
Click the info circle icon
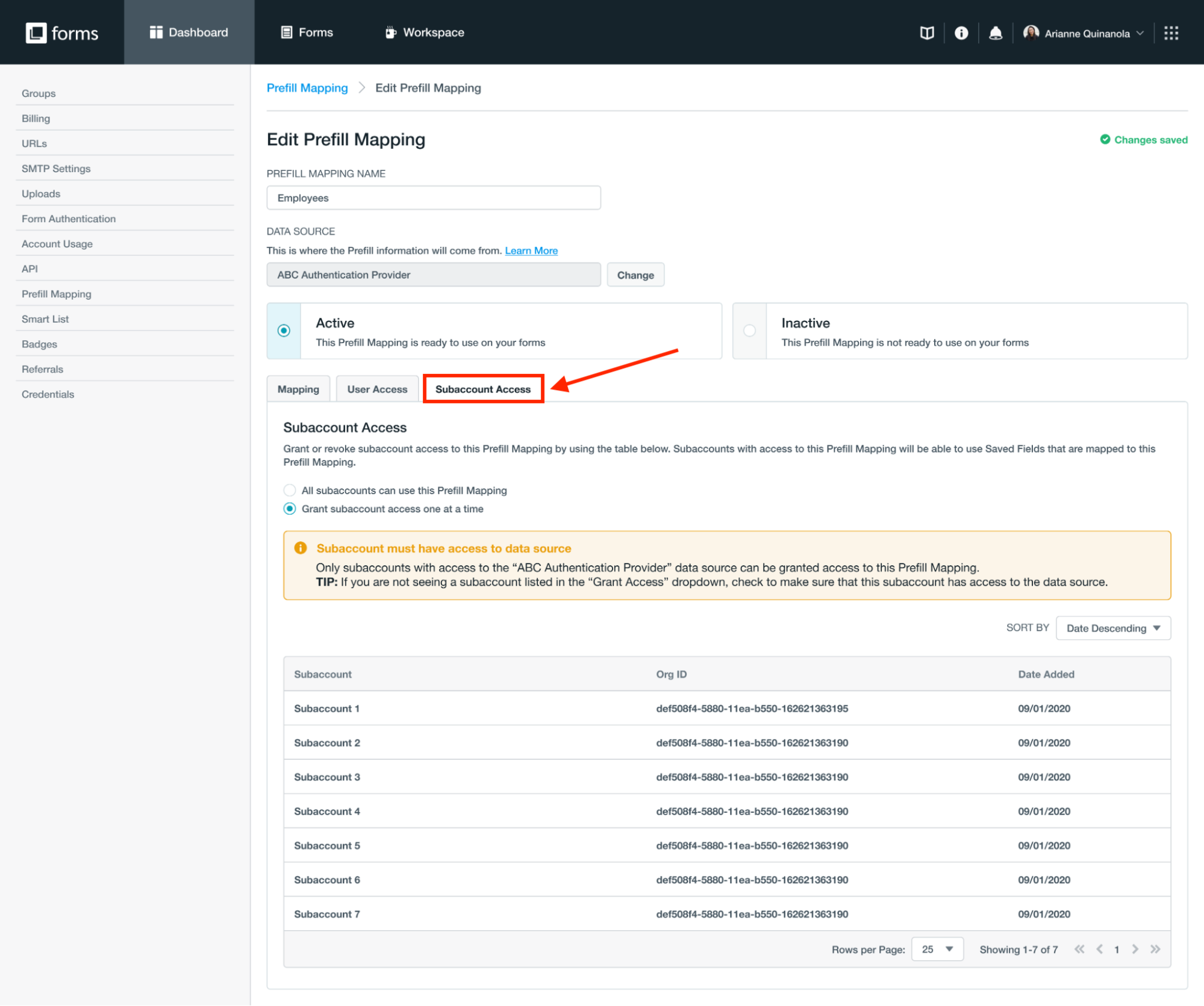click(x=961, y=33)
